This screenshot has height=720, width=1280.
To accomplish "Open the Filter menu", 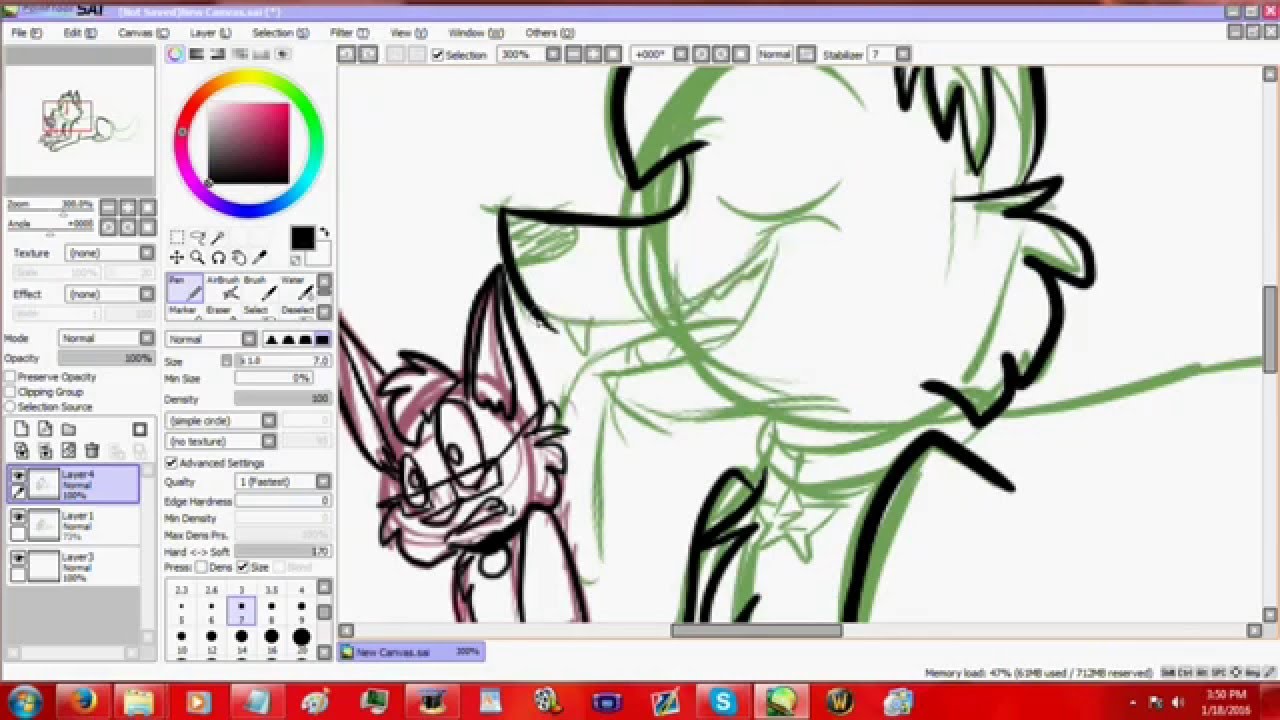I will pyautogui.click(x=349, y=33).
